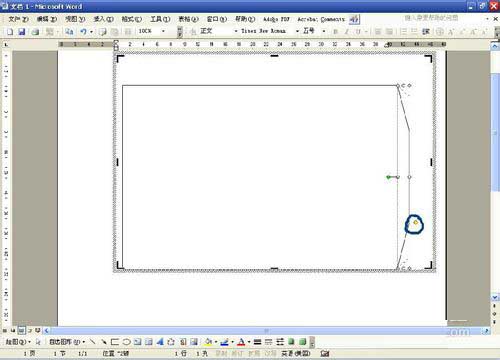
Task: Open the 正文 style dropdown
Action: point(236,31)
